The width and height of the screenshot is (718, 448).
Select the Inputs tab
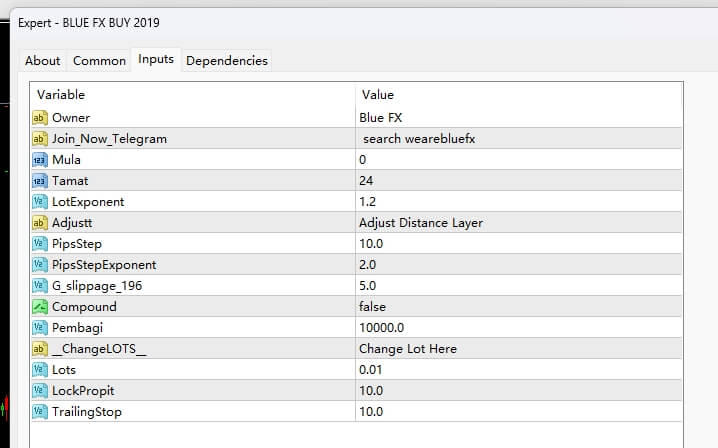(x=156, y=60)
